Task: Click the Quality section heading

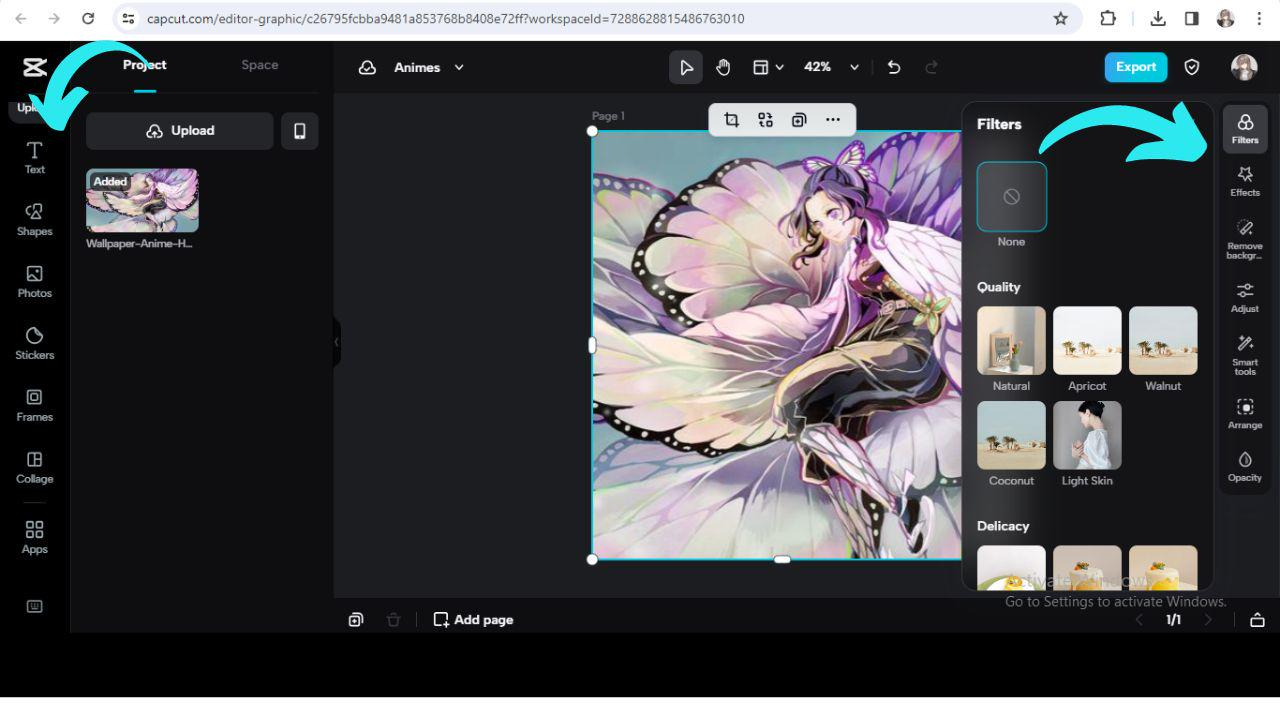Action: coord(999,287)
